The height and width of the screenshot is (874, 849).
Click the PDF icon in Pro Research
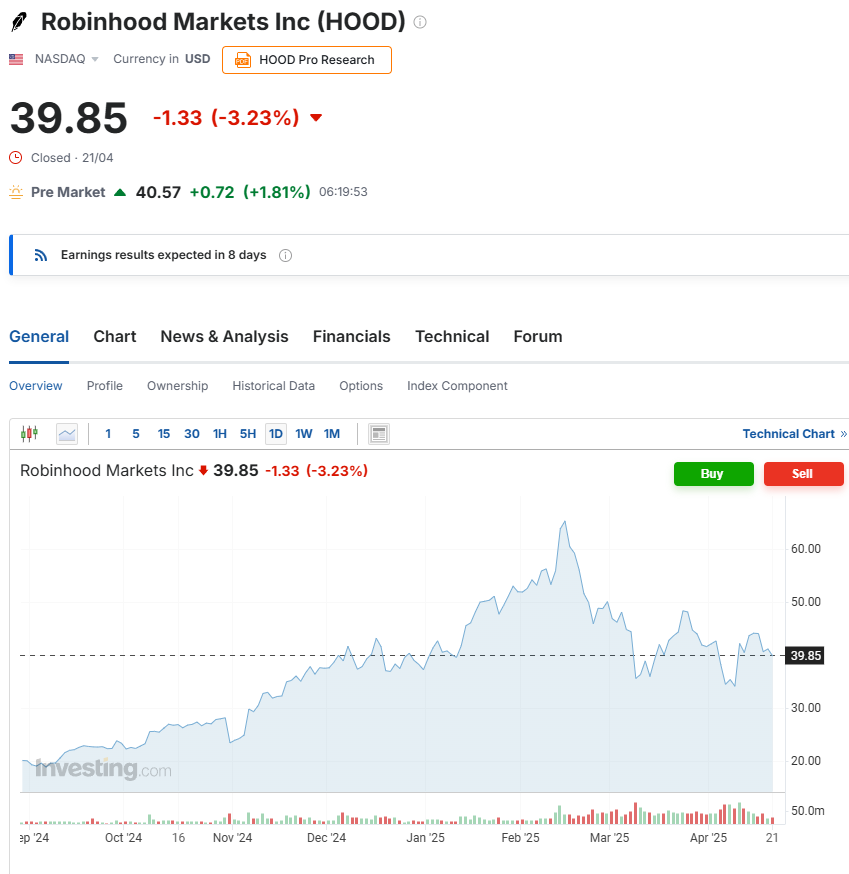click(242, 60)
